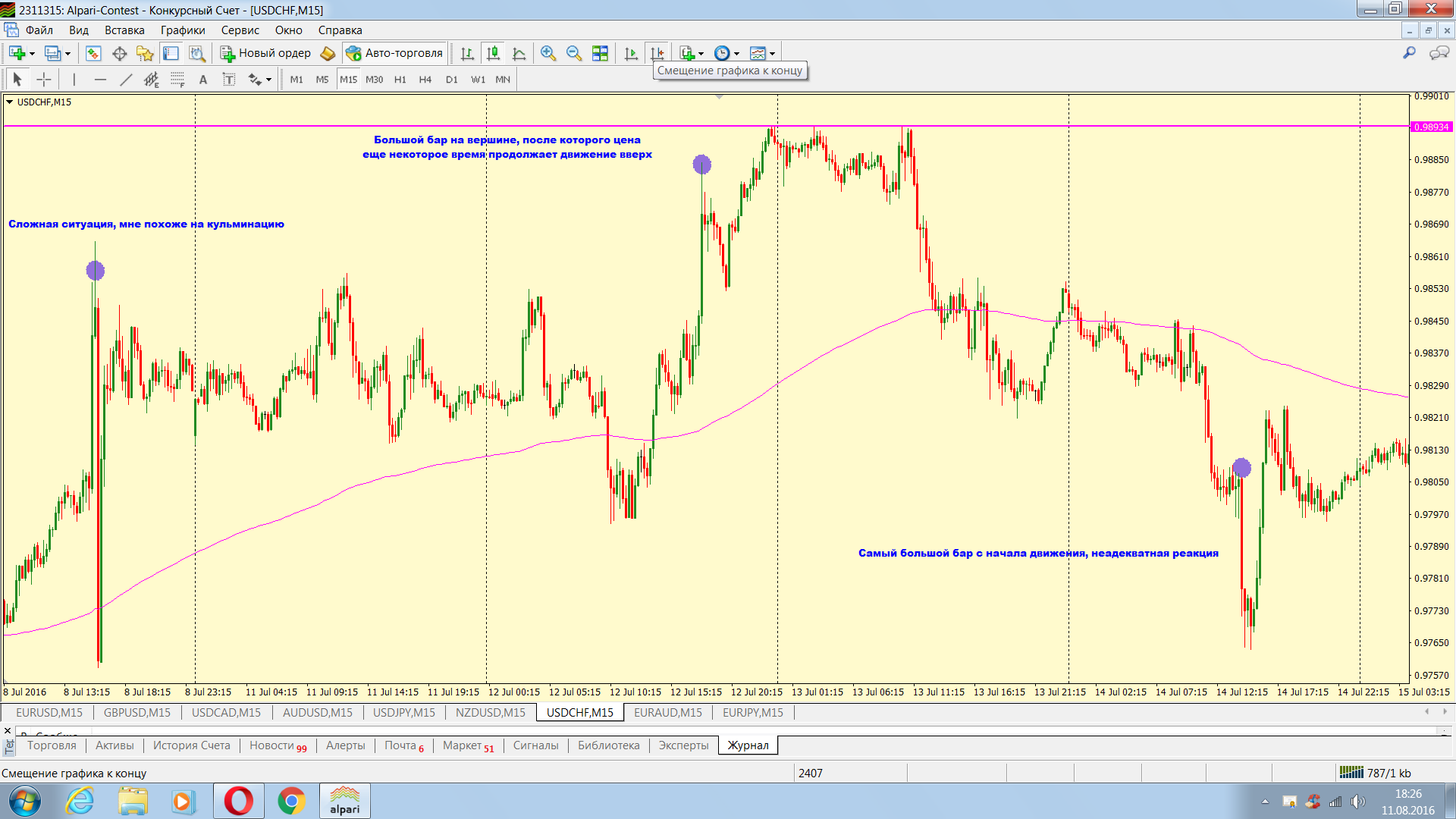Switch to the EURUSD,M15 chart tab

point(49,712)
